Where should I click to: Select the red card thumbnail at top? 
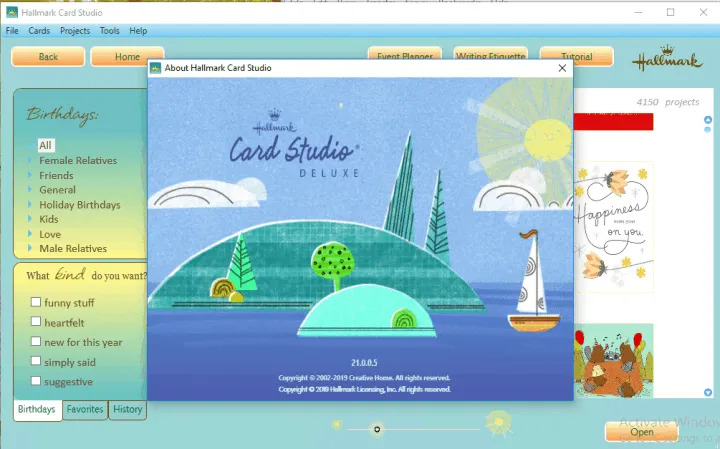pyautogui.click(x=614, y=122)
